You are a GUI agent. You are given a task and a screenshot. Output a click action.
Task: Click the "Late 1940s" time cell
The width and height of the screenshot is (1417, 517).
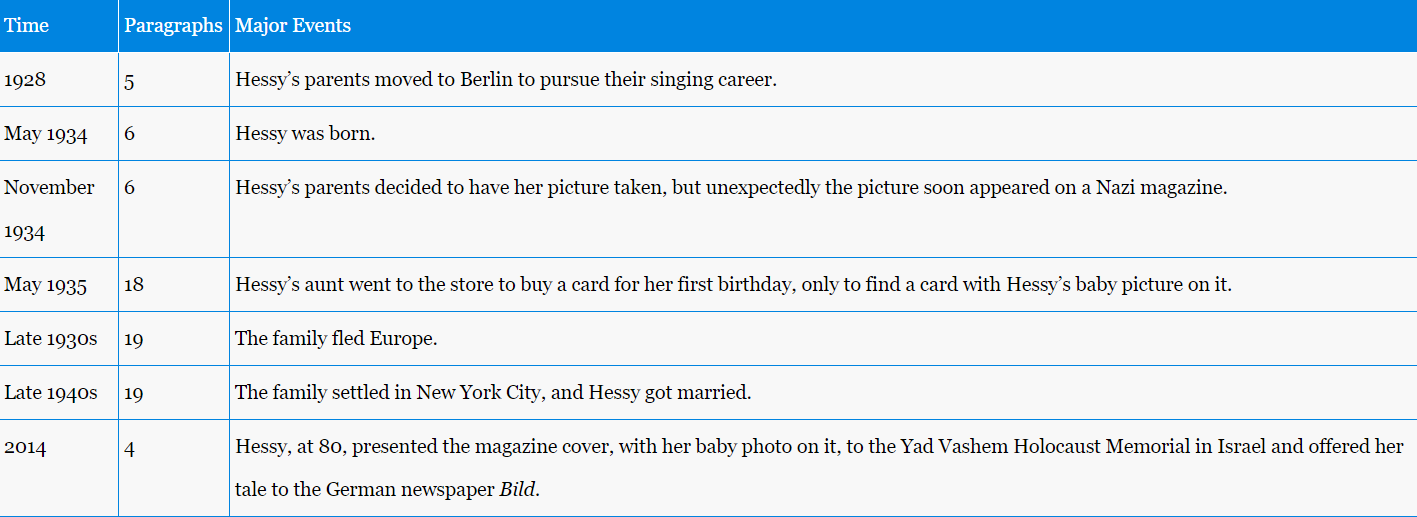click(x=51, y=393)
